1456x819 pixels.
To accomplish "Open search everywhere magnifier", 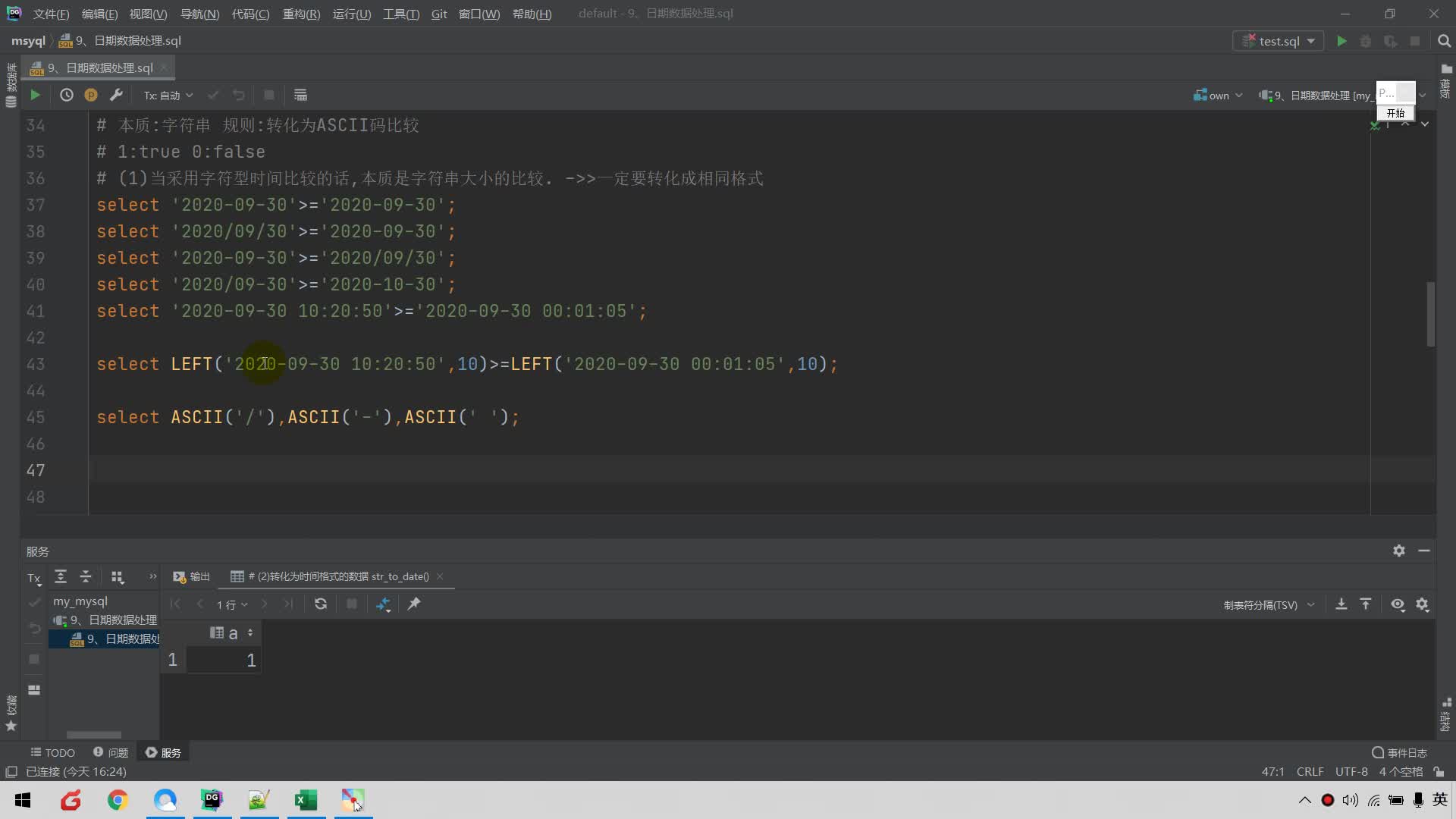I will [x=1444, y=41].
